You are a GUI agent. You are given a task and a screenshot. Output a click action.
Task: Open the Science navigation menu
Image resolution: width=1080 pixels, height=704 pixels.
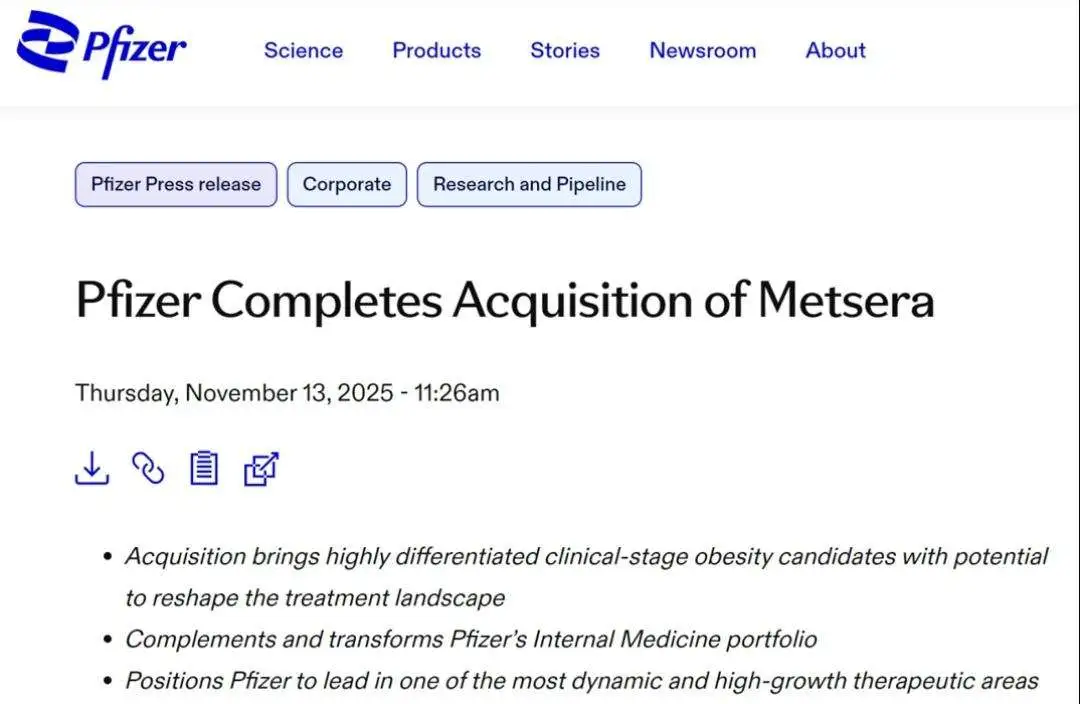point(303,50)
